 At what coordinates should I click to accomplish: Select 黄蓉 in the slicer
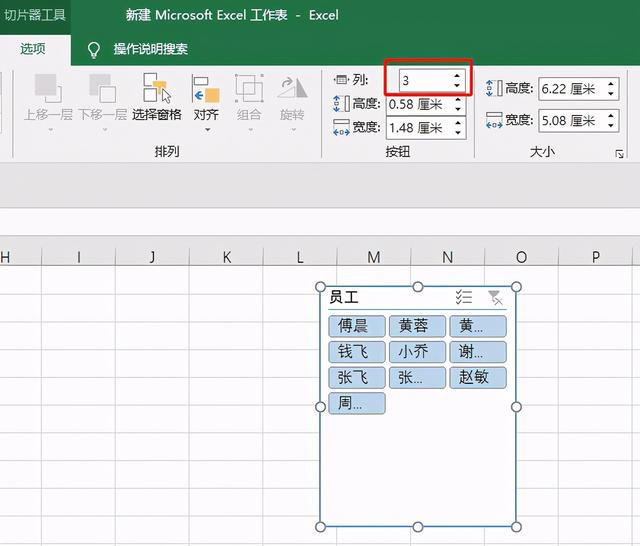tap(417, 326)
